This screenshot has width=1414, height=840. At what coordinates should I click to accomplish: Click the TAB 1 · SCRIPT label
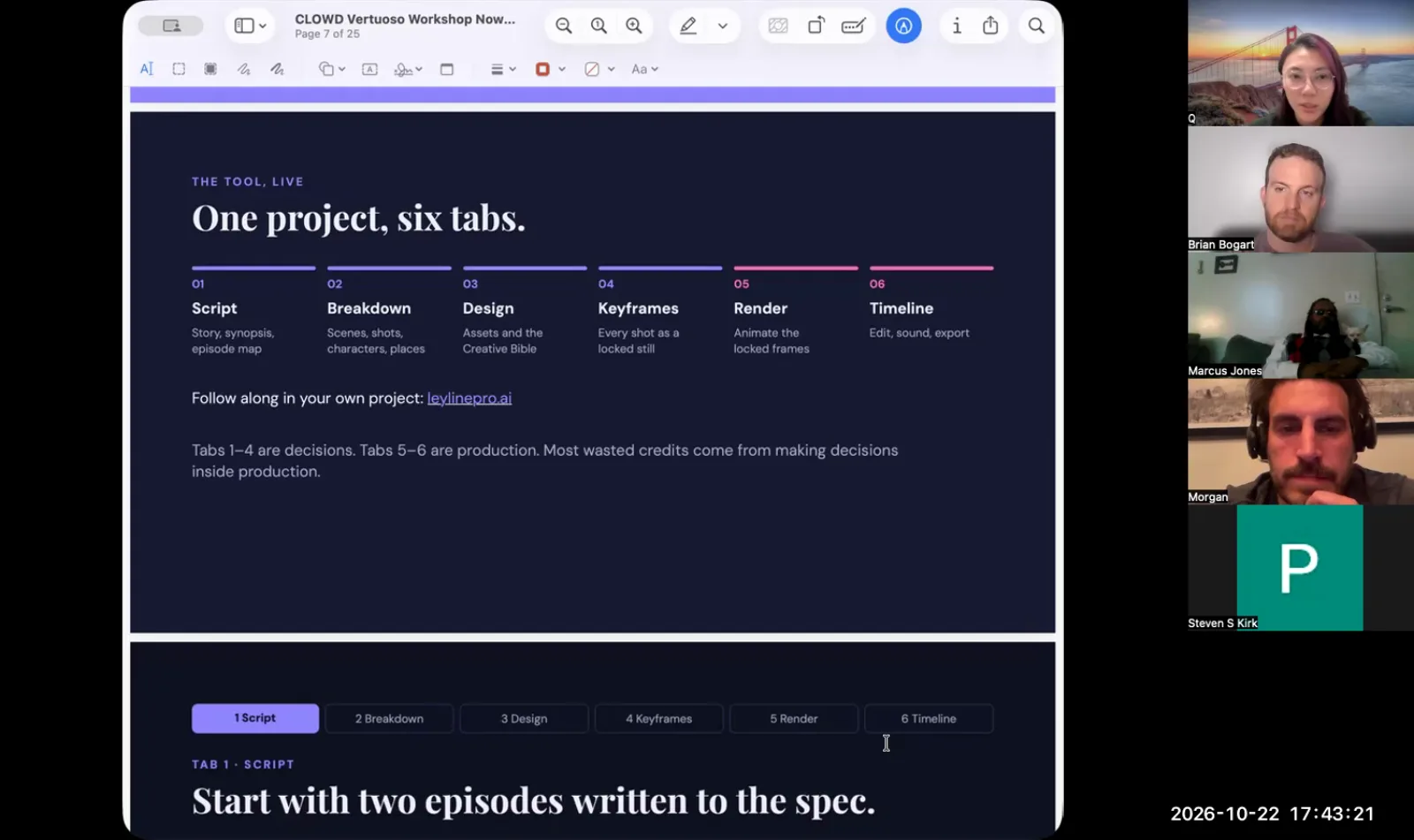[x=243, y=764]
